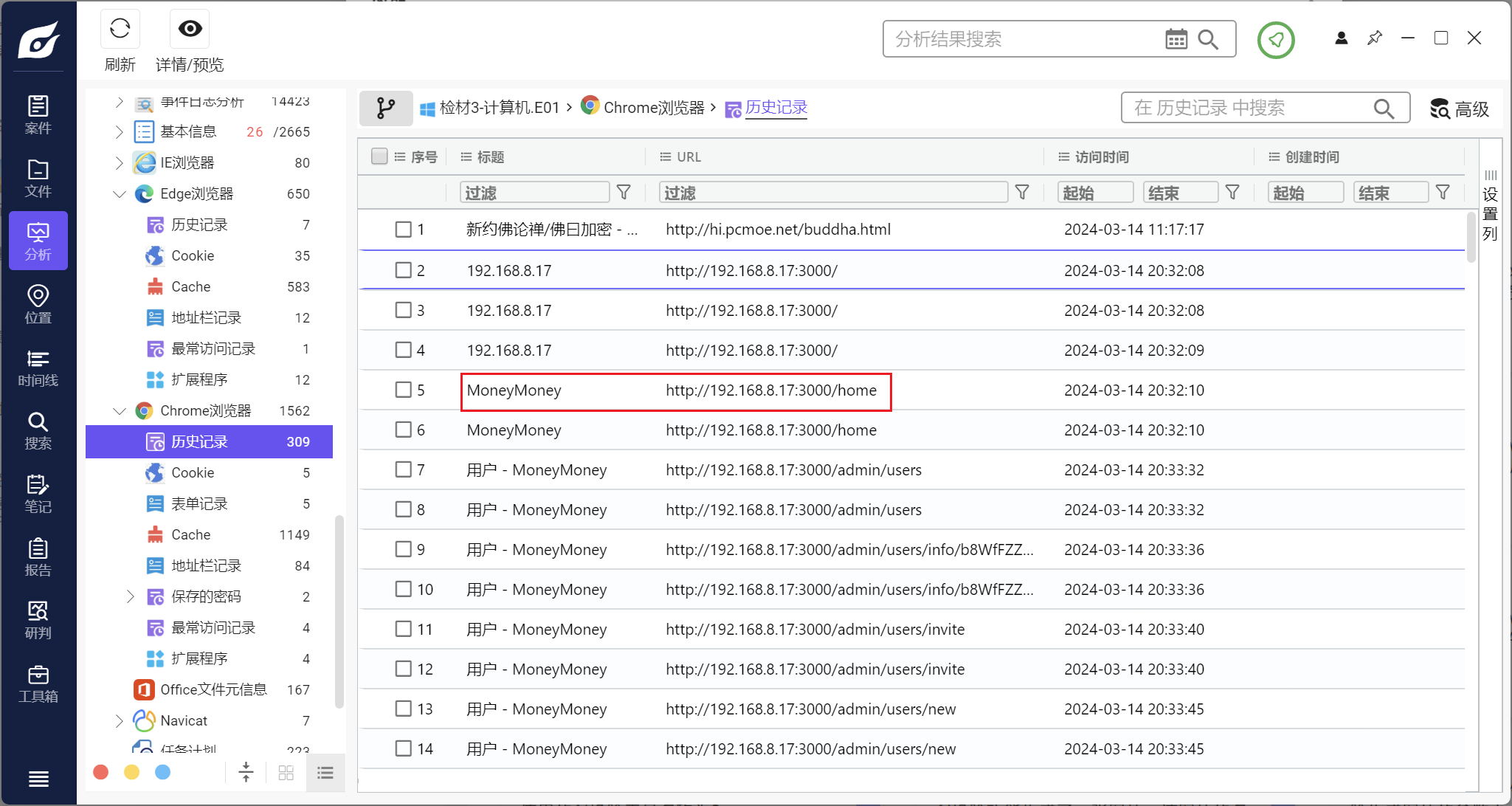Screen dimensions: 1512x806
Task: Open 高级 advanced search
Action: (x=1460, y=108)
